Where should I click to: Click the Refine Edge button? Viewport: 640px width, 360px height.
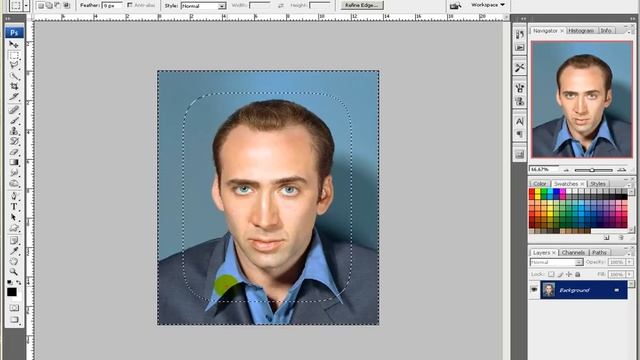[x=361, y=5]
